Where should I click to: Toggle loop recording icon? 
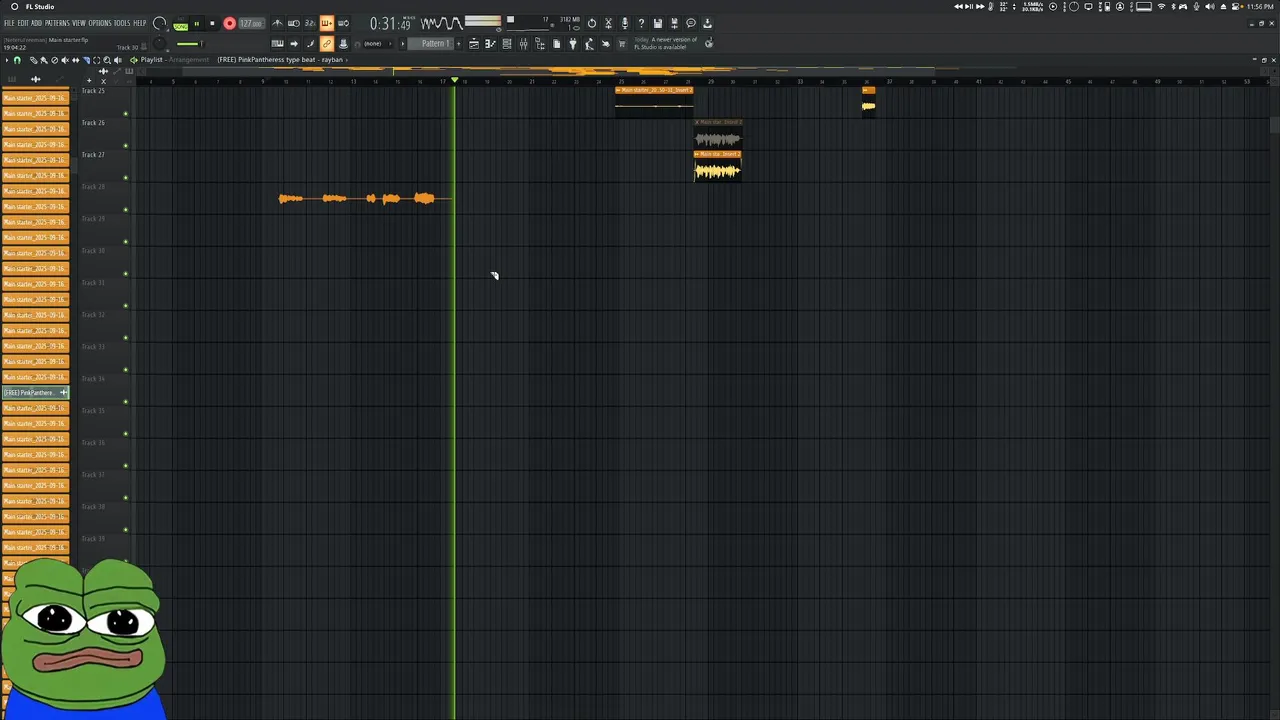[343, 23]
